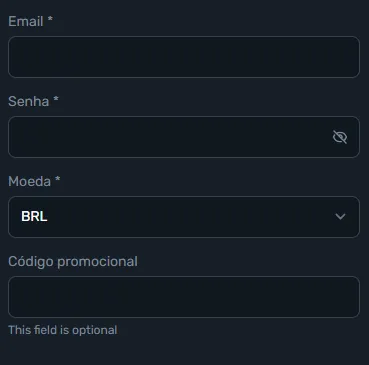Click the word 'promocional' in the label
369x365 pixels.
tap(97, 262)
